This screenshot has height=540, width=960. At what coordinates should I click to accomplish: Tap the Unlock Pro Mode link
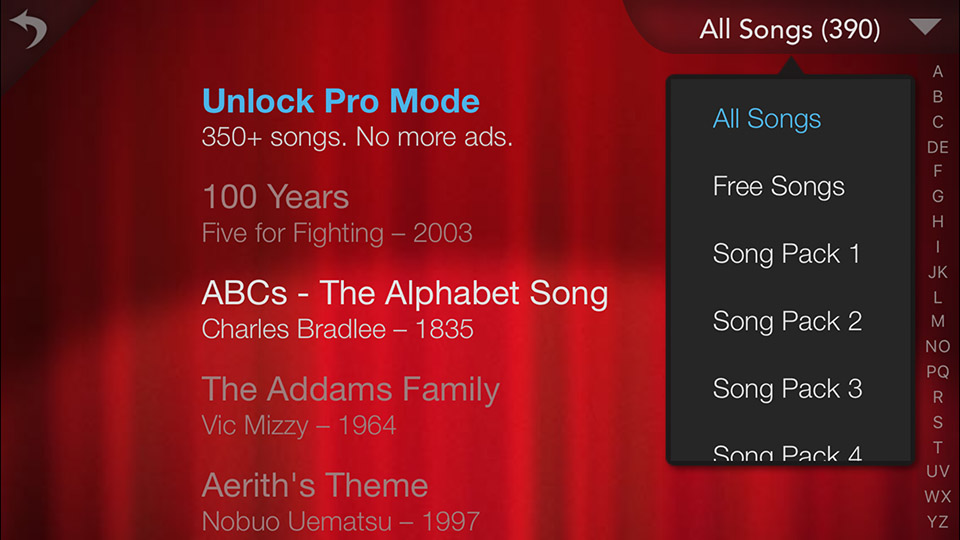tap(341, 101)
